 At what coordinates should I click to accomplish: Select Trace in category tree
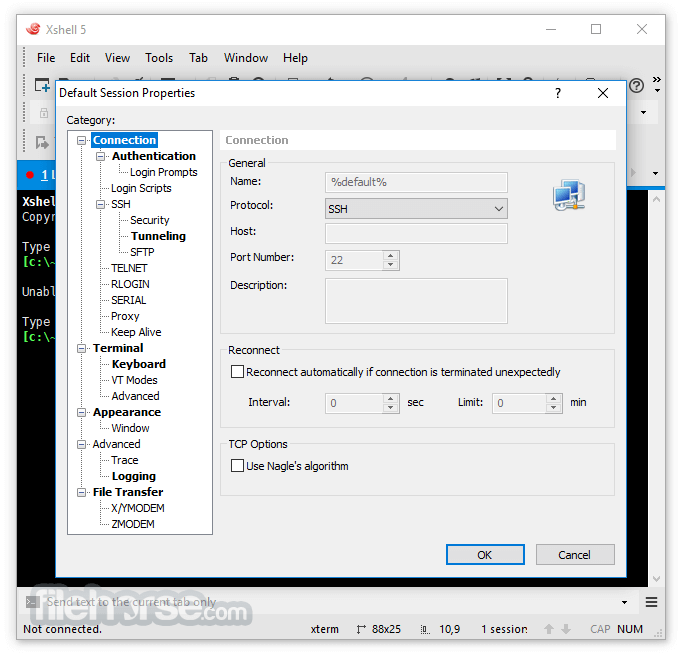(x=124, y=460)
